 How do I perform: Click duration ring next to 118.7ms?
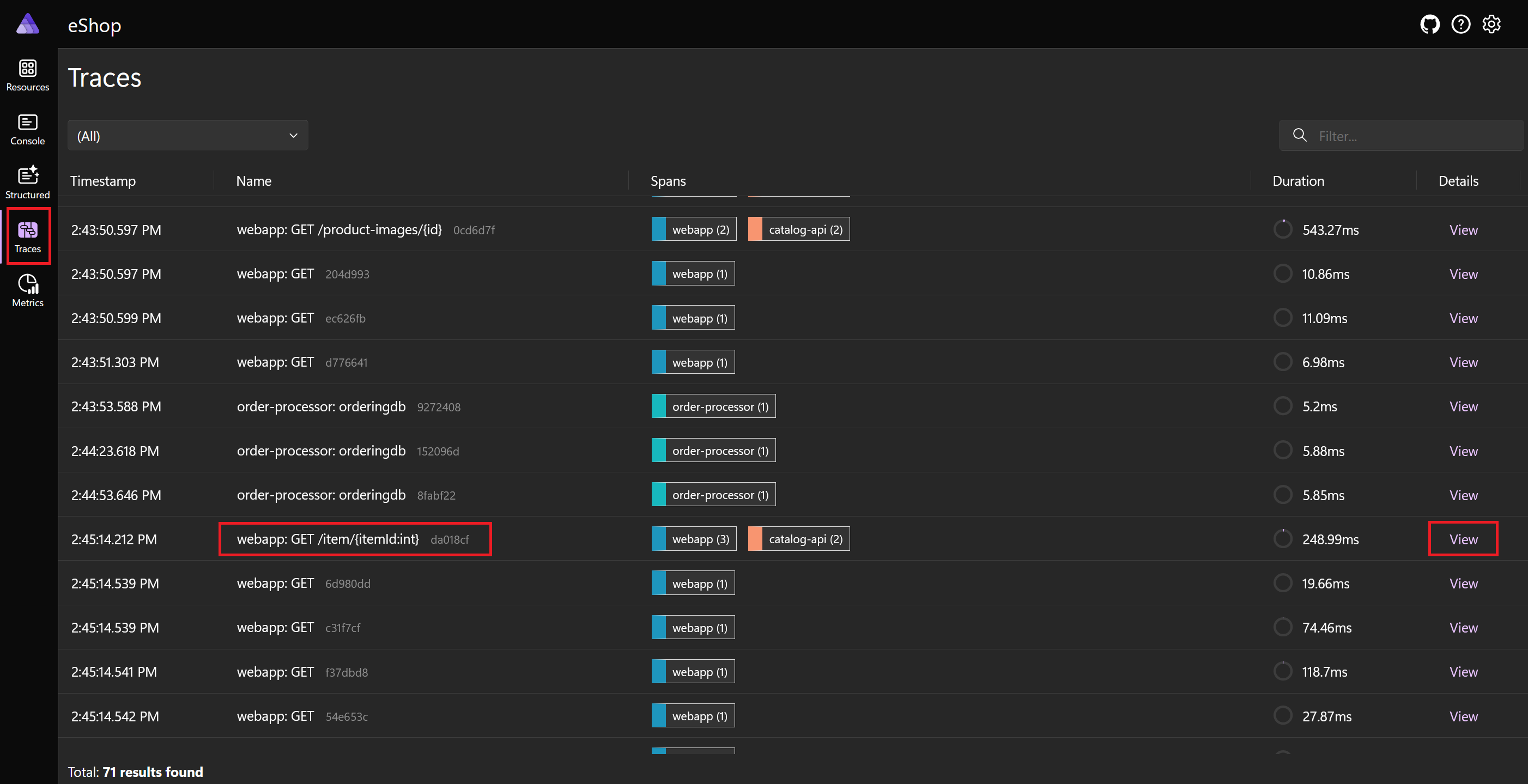[1282, 671]
